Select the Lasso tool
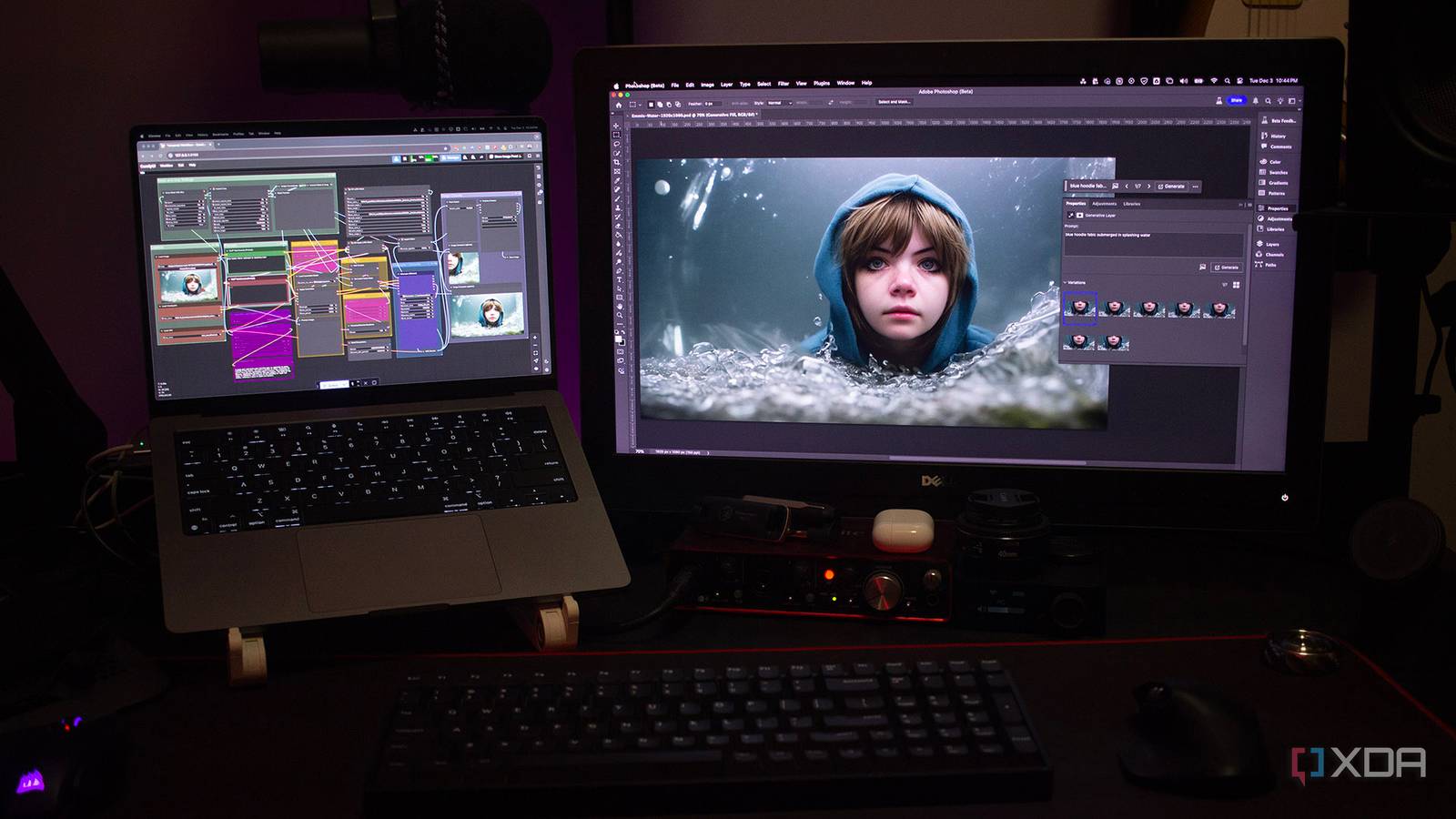This screenshot has height=819, width=1456. pyautogui.click(x=617, y=144)
